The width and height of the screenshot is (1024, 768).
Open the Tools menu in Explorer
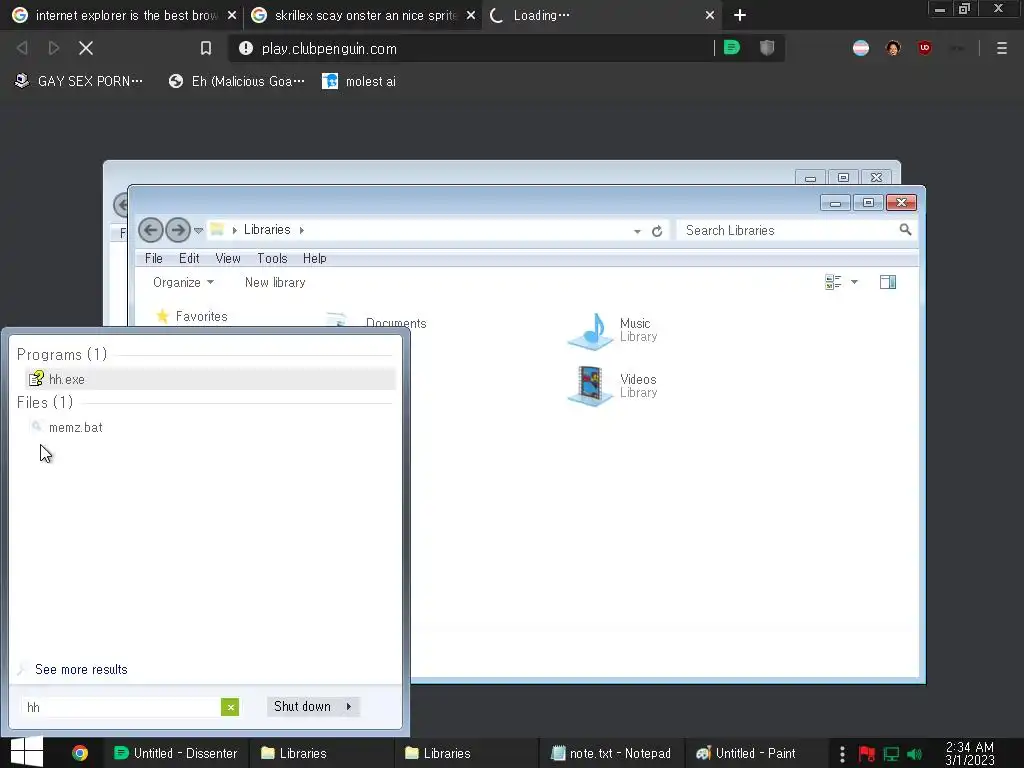pyautogui.click(x=272, y=259)
